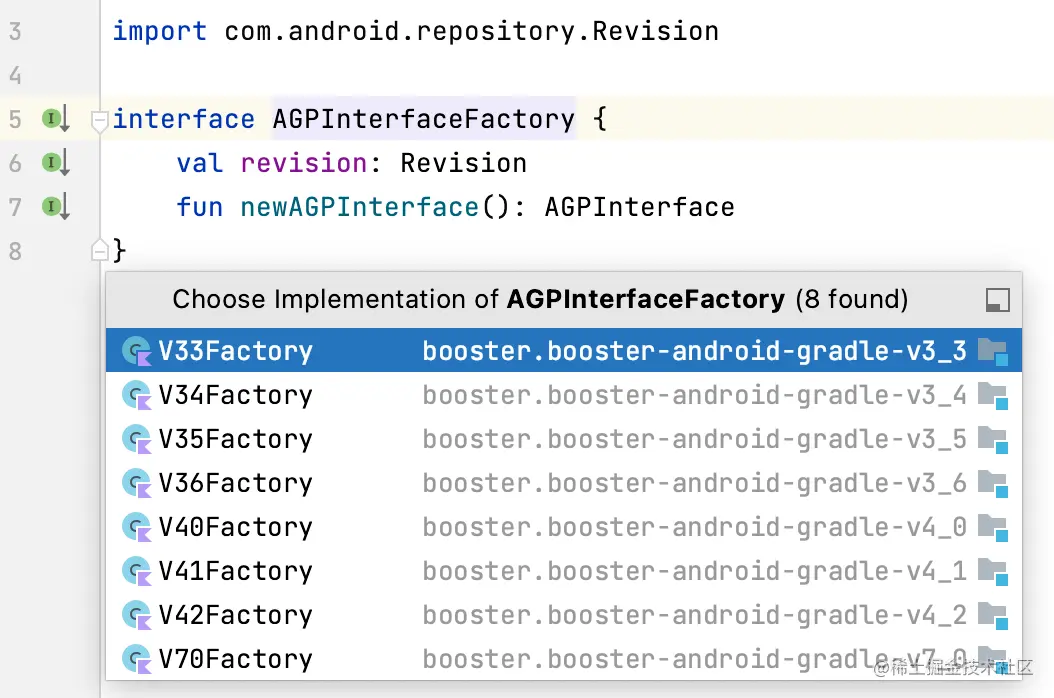Select V36Factory implementation

coord(563,483)
